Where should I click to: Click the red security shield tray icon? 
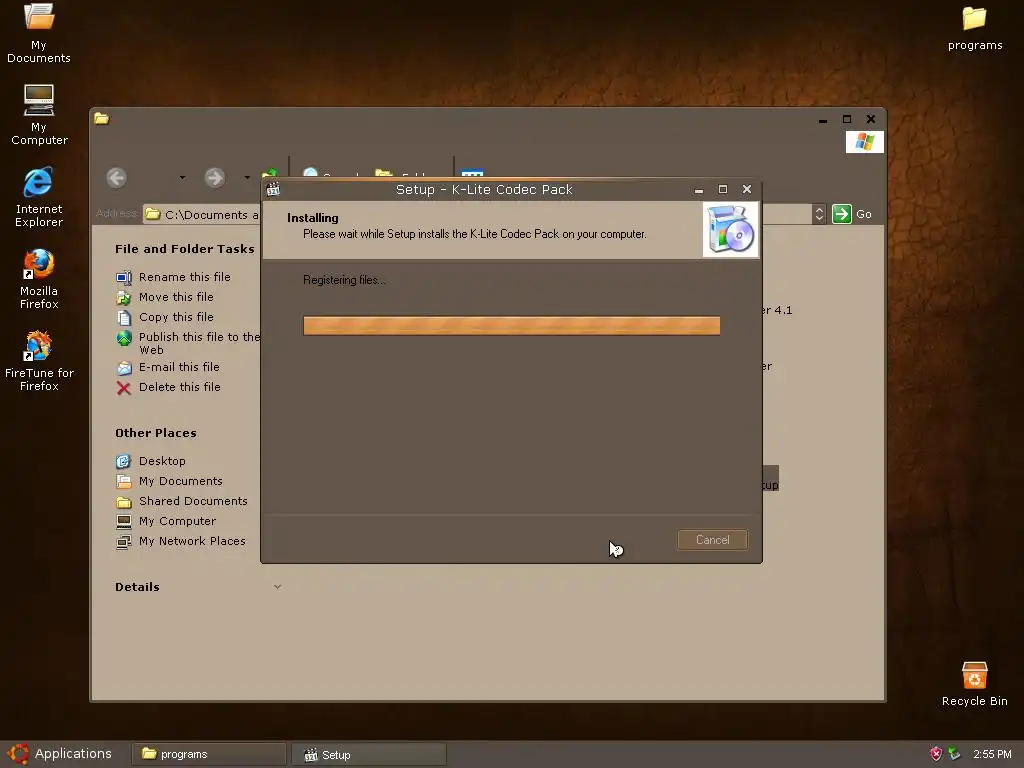pos(936,754)
